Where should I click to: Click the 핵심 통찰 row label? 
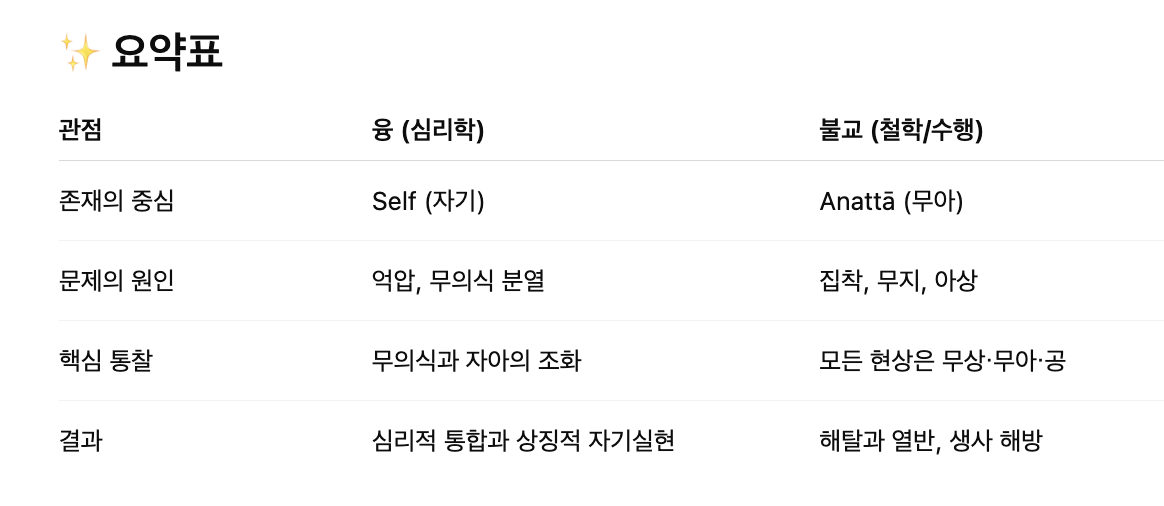[105, 361]
